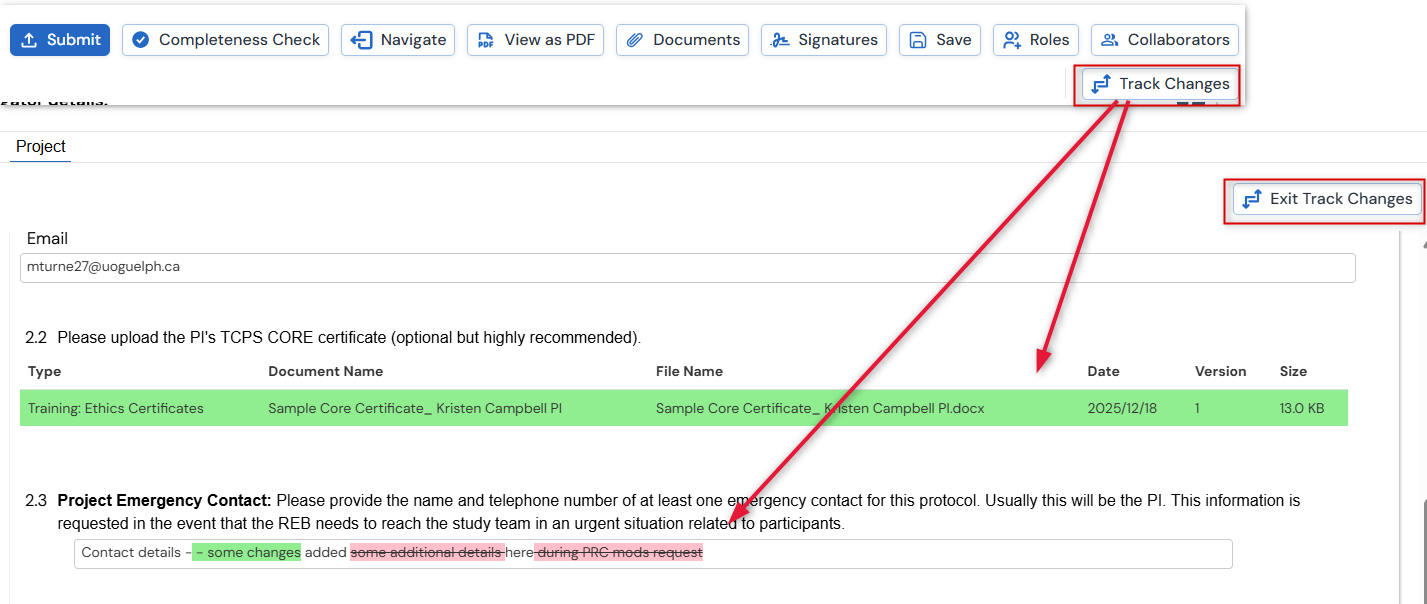Click the Type column header
1427x604 pixels.
point(45,371)
